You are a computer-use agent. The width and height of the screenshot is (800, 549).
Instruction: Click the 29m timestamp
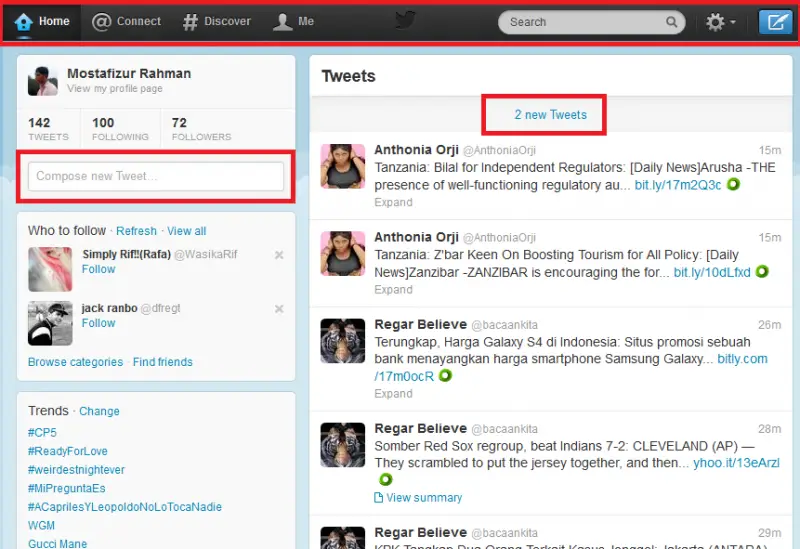point(769,533)
